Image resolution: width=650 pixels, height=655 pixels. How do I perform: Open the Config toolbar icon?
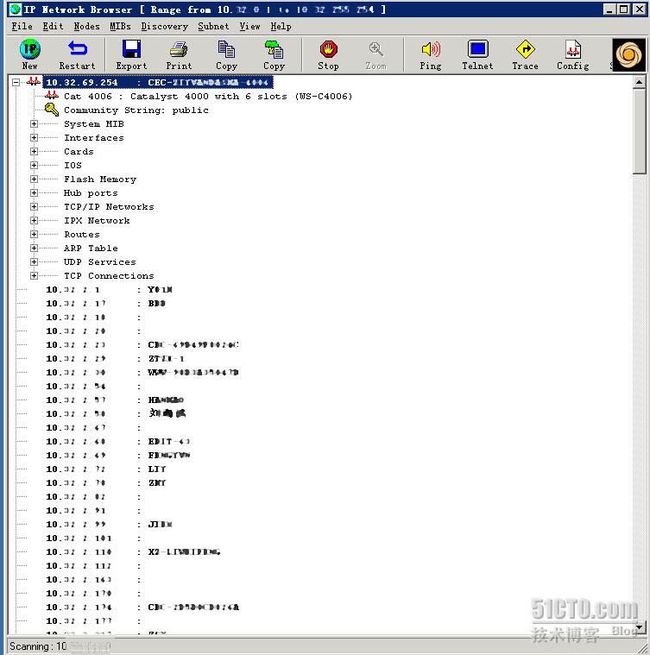coord(573,49)
